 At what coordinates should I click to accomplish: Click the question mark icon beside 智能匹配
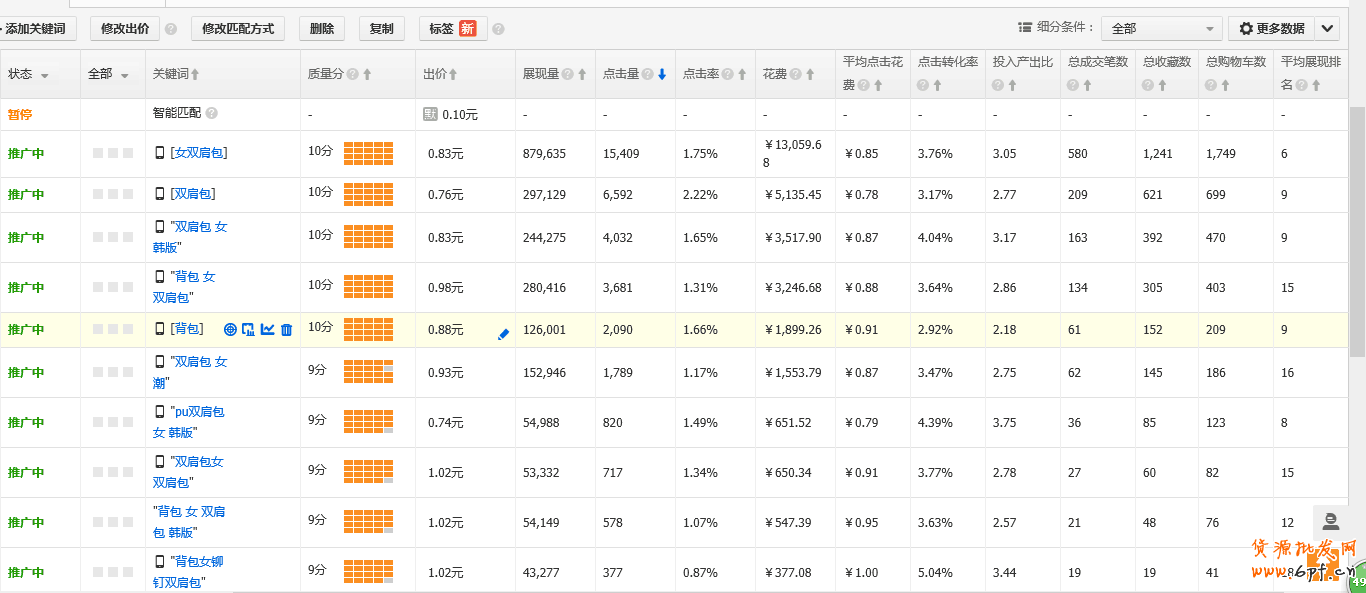212,114
